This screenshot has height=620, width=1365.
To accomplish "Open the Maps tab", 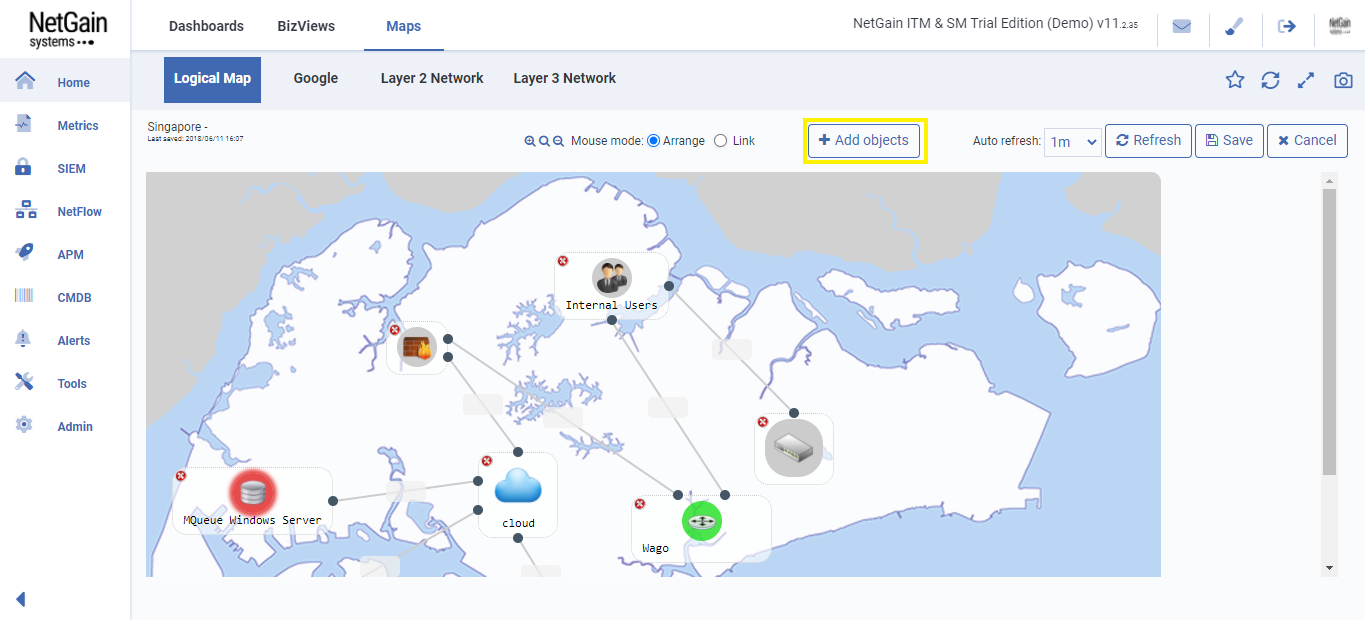I will (404, 26).
